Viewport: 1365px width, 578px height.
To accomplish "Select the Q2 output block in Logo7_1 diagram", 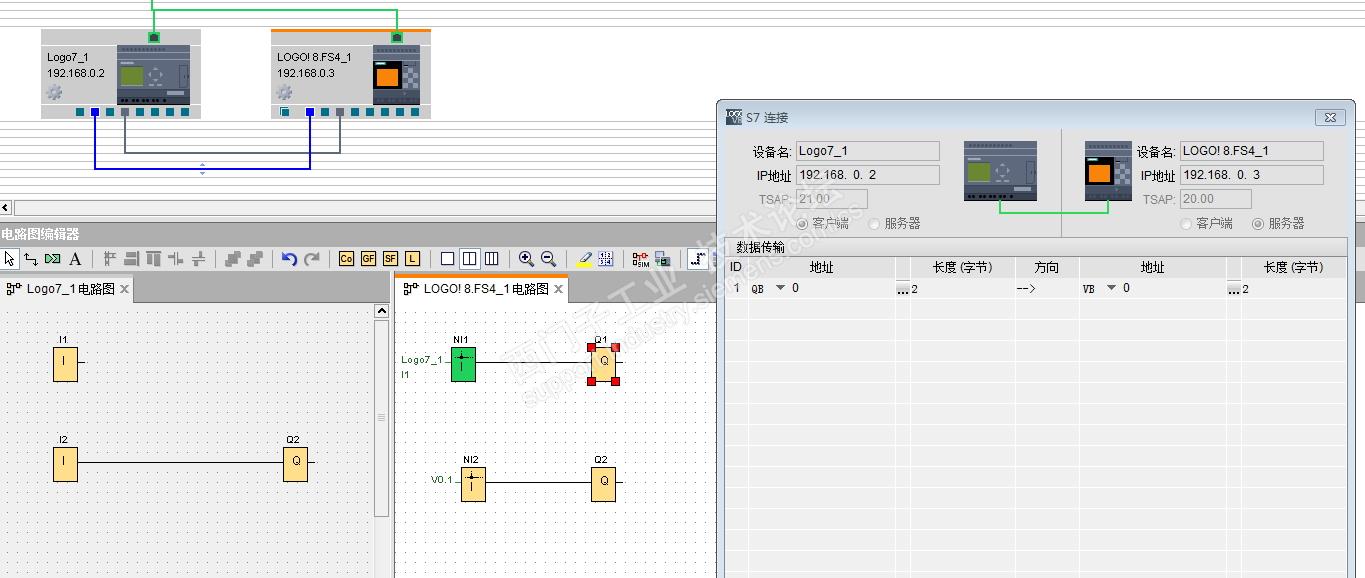I will pyautogui.click(x=295, y=464).
